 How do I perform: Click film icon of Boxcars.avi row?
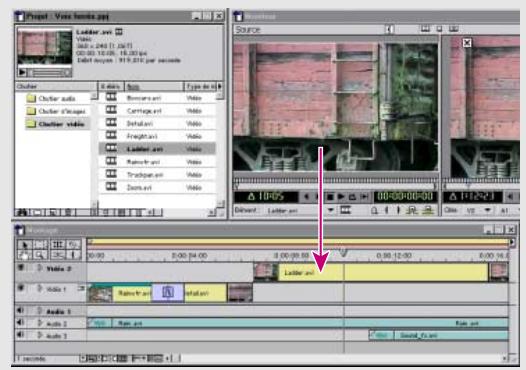(x=111, y=97)
